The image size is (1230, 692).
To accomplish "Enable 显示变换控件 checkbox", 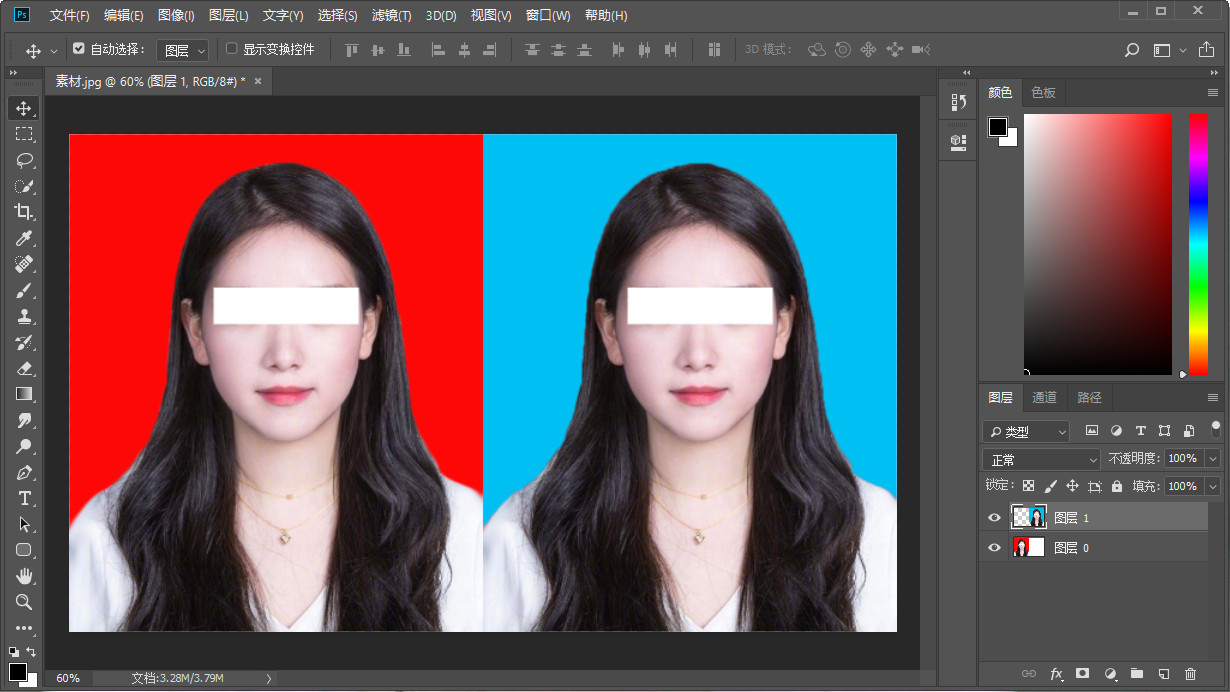I will point(232,49).
